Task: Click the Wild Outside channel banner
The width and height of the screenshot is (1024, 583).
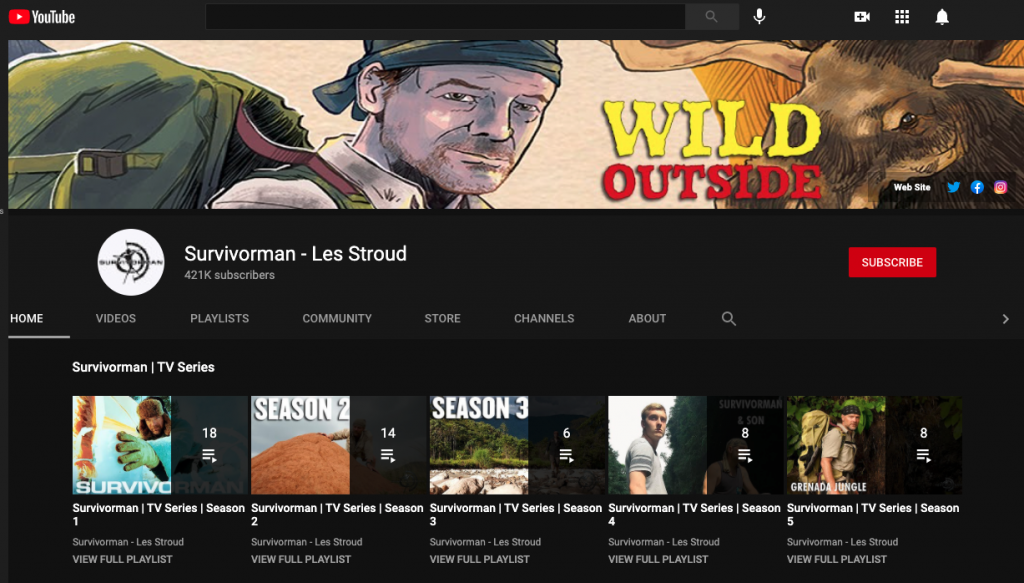Action: [516, 124]
